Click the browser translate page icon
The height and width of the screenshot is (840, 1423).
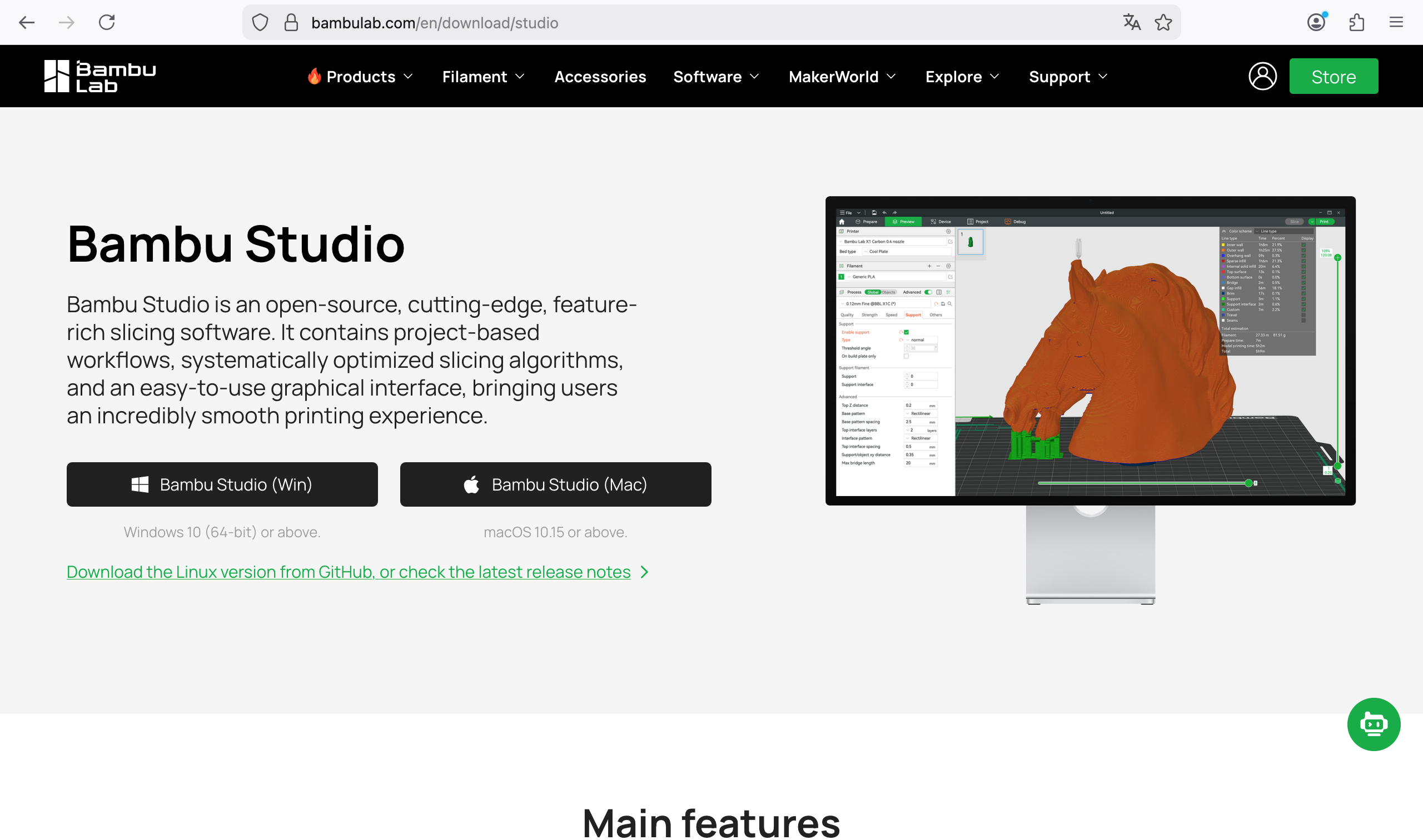click(1131, 23)
